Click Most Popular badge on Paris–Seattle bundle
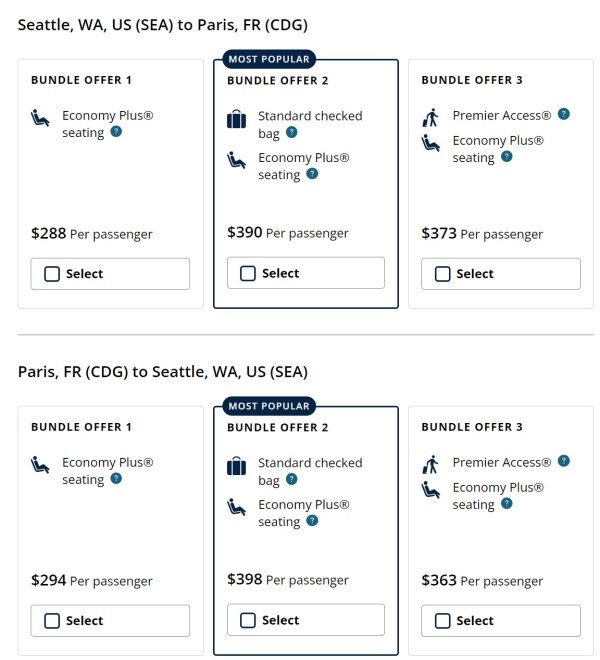 pos(270,406)
